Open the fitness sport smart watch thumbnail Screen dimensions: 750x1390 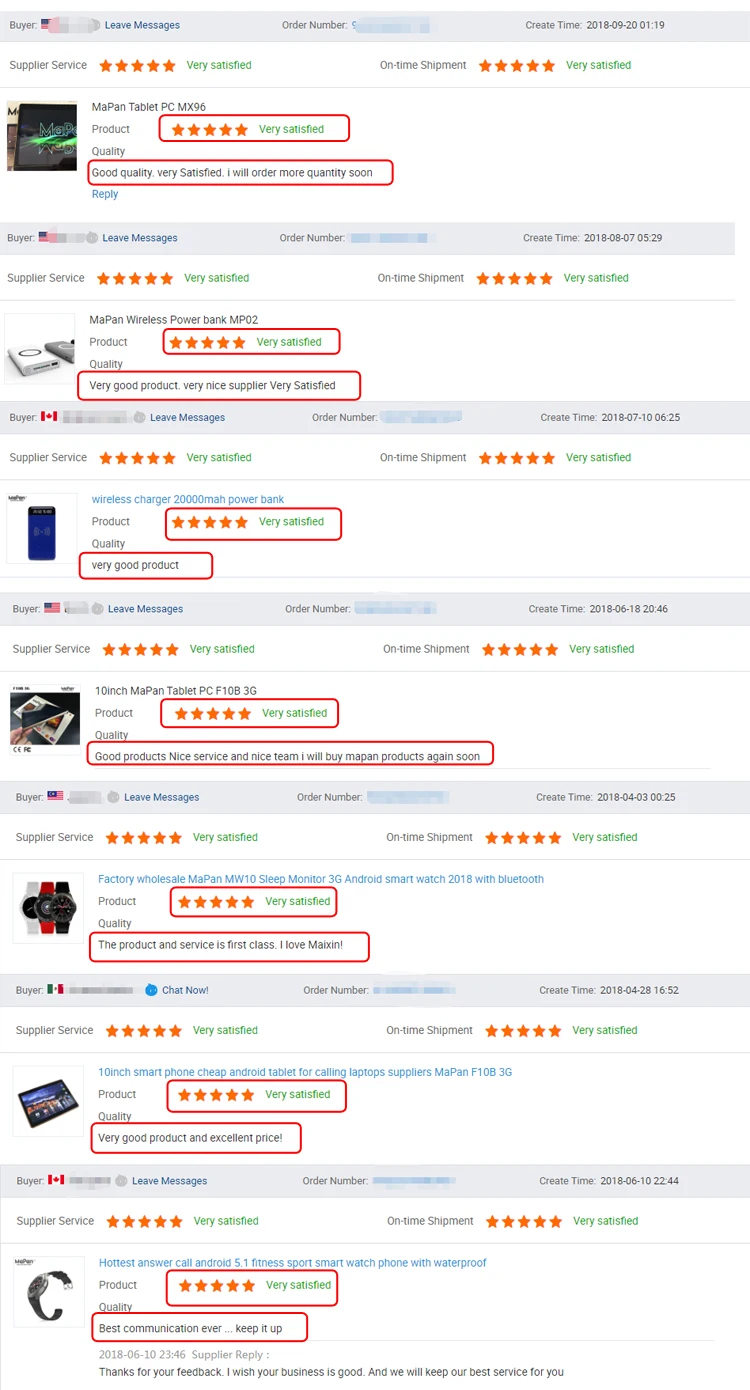click(x=49, y=1291)
